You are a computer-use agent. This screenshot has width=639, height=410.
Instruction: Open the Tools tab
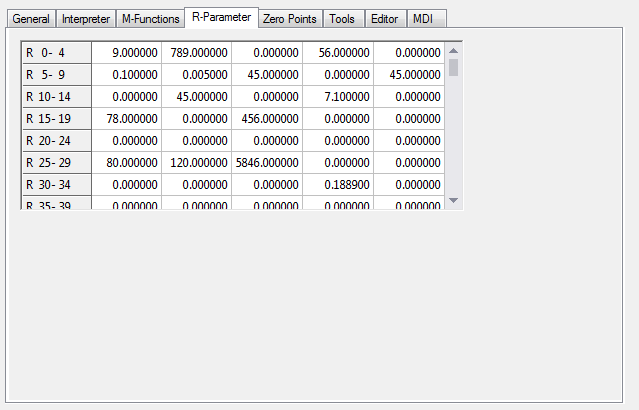point(342,19)
